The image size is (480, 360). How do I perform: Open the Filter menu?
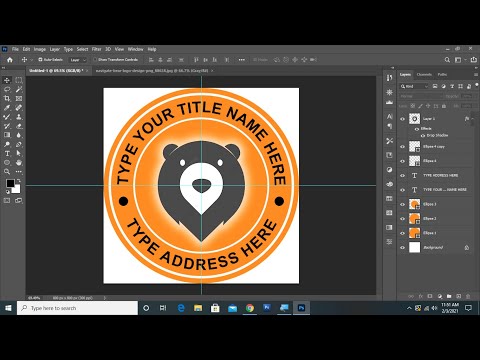[96, 49]
